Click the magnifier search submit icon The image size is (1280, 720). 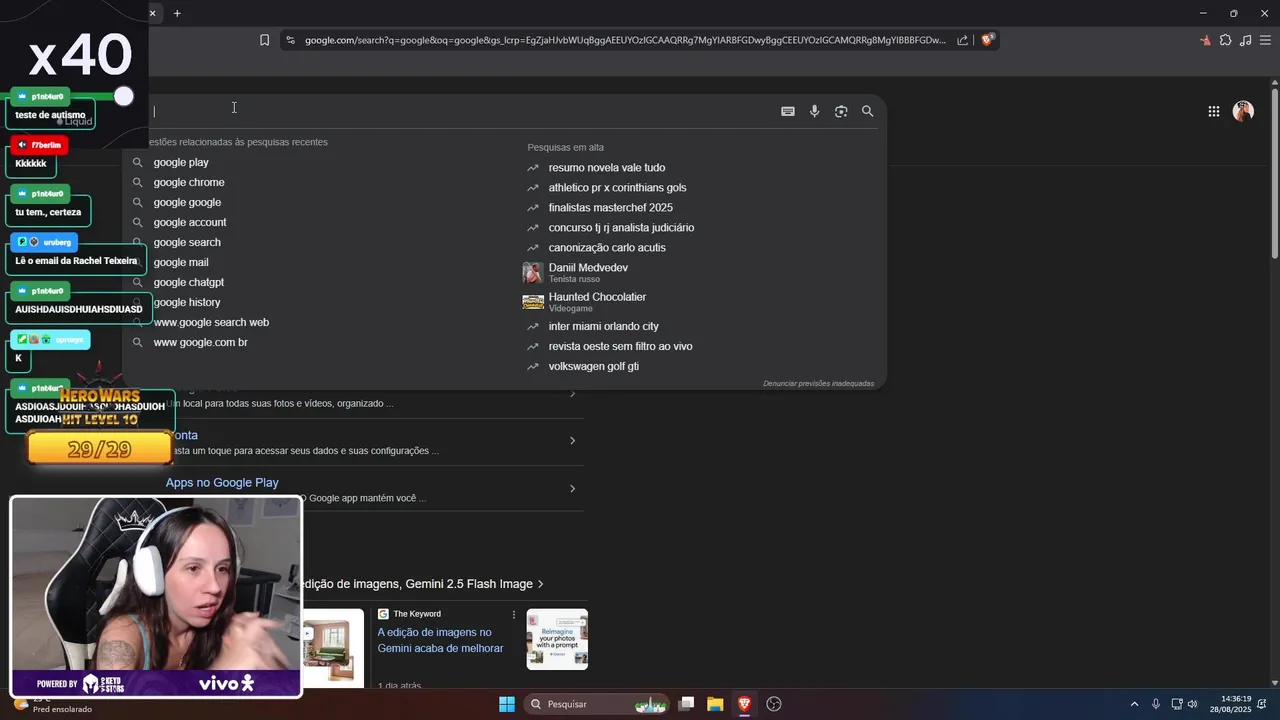tap(867, 111)
